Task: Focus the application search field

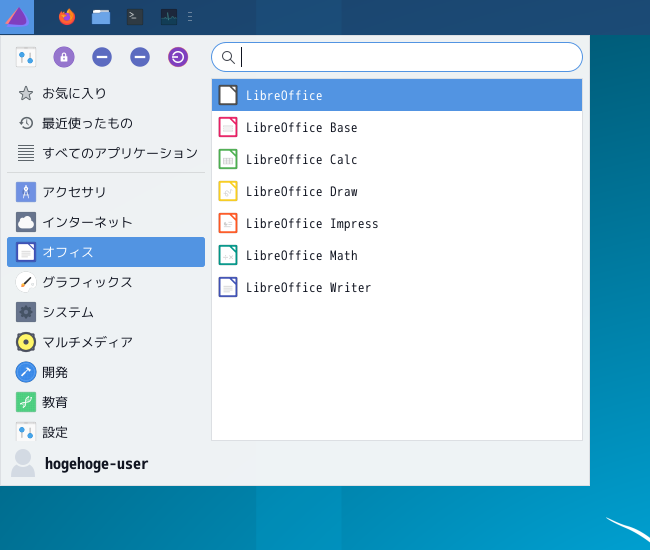Action: pos(397,57)
